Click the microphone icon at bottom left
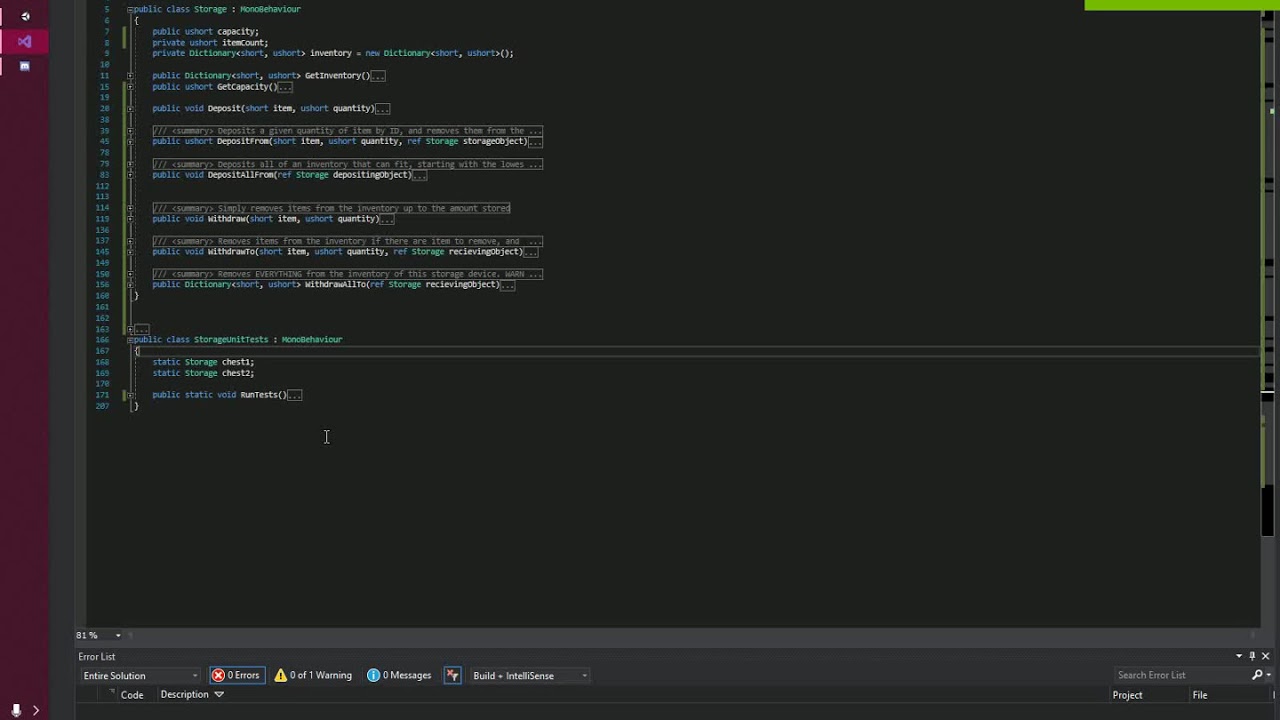Viewport: 1280px width, 720px height. pos(16,710)
